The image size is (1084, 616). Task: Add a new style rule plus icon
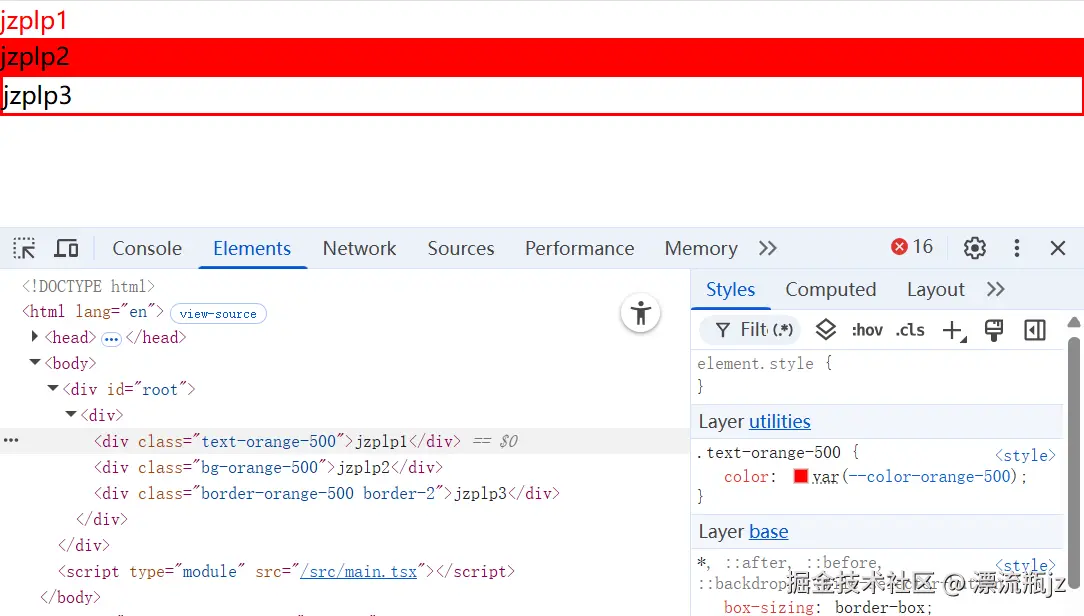[x=954, y=331]
